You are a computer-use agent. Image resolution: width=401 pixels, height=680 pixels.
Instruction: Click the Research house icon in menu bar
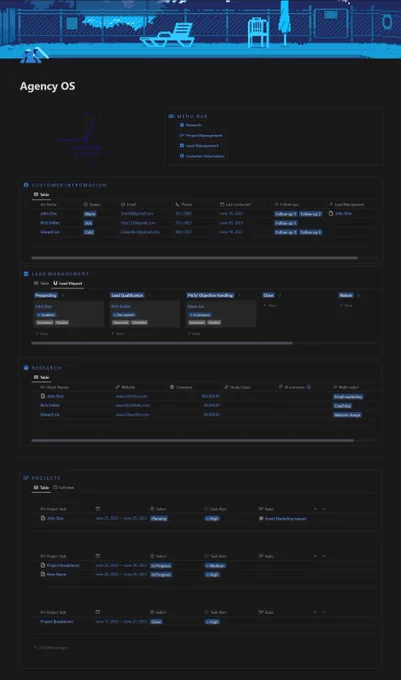coord(182,125)
